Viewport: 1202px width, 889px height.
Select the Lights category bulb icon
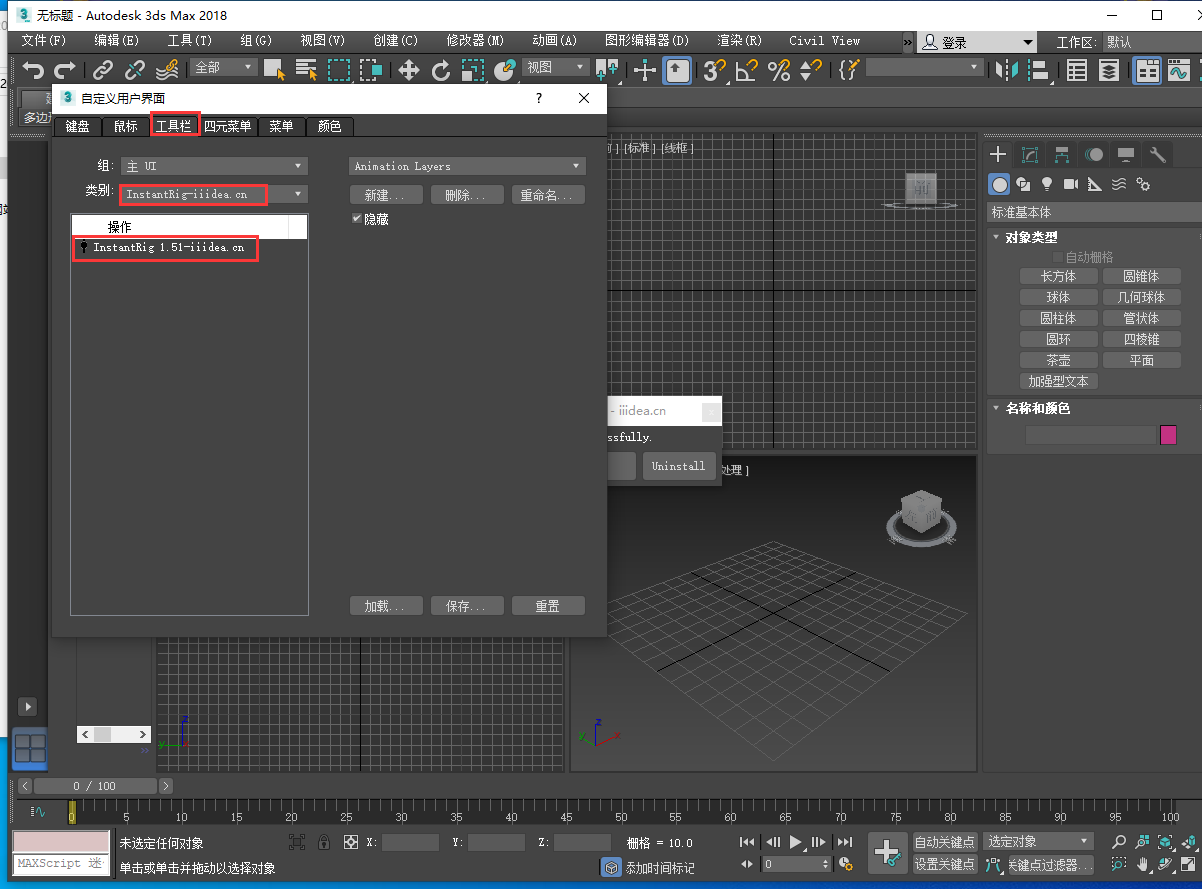[1047, 184]
